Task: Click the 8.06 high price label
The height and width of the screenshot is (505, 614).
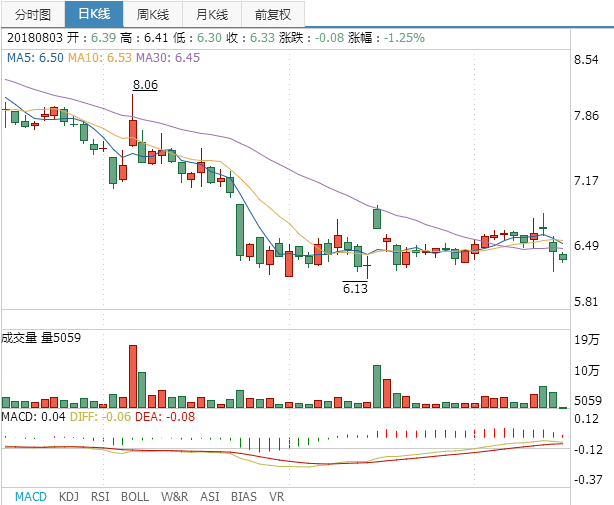Action: pos(145,85)
